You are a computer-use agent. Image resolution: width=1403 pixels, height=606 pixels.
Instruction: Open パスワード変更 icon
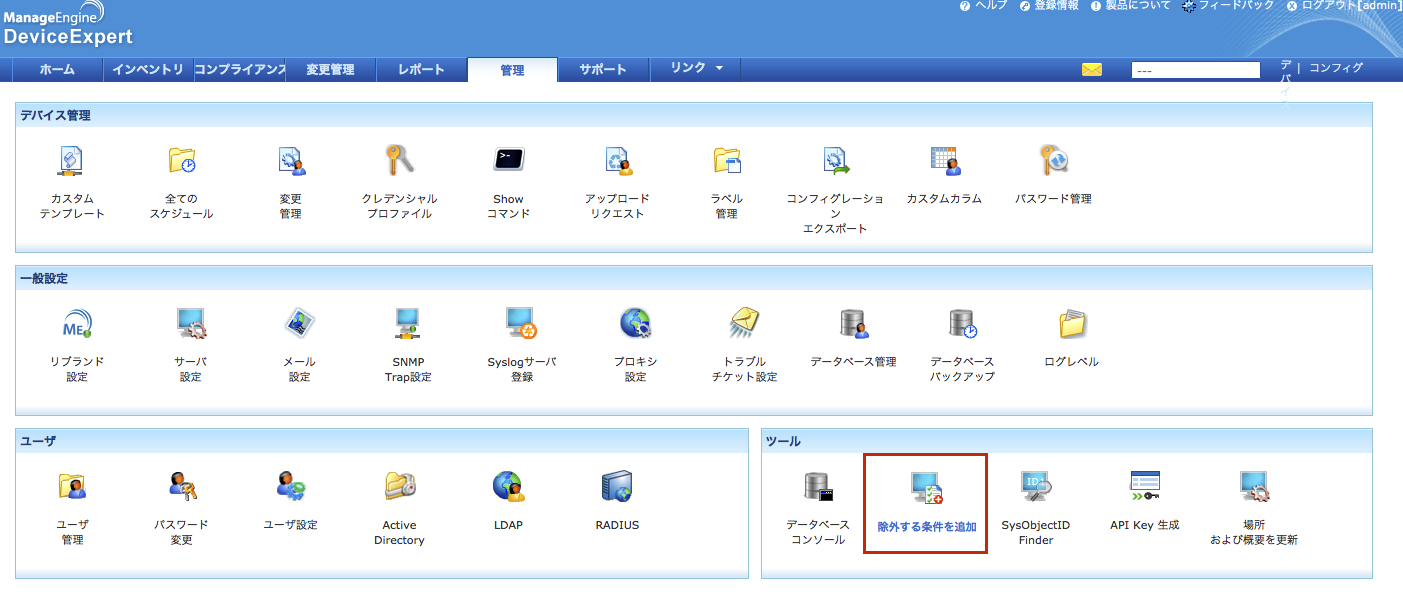[181, 486]
